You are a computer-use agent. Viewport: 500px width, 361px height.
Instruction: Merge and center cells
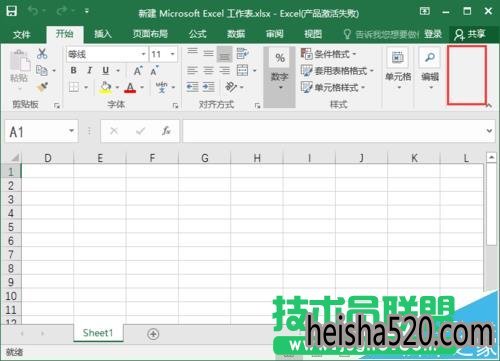tap(242, 70)
